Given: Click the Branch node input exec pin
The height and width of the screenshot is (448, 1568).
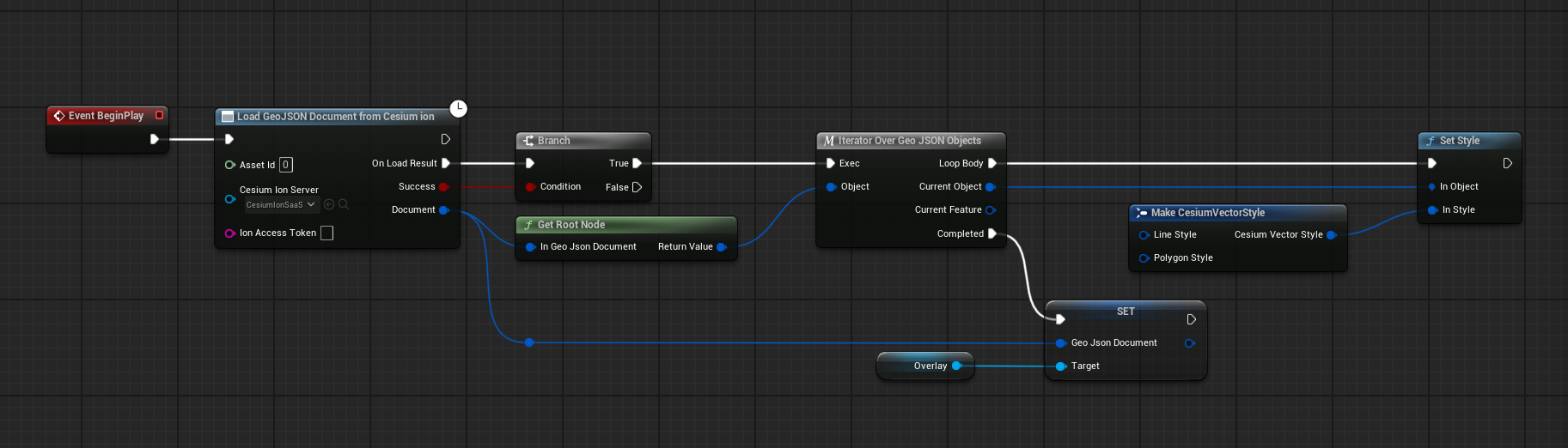Looking at the screenshot, I should coord(529,163).
